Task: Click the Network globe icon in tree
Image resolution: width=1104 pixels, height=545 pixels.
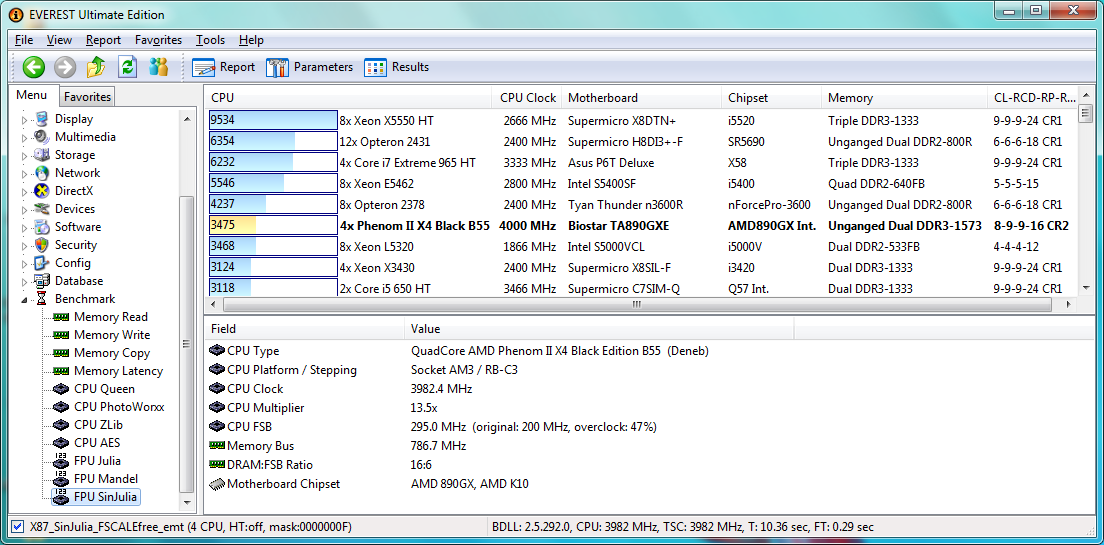Action: tap(42, 173)
